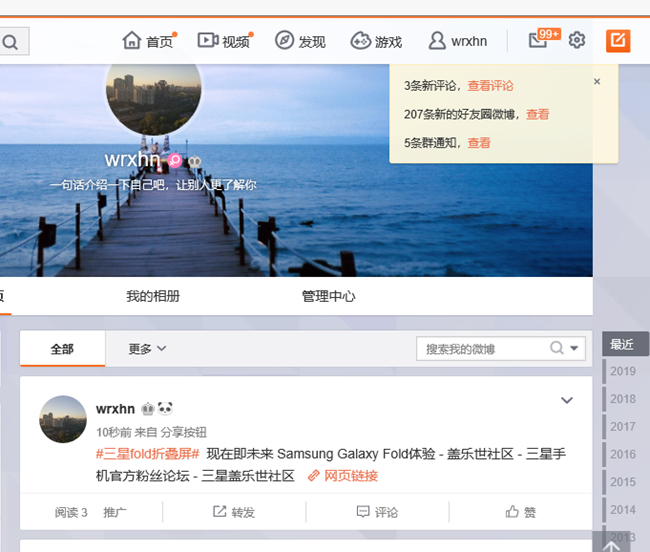The width and height of the screenshot is (650, 552).
Task: Expand the search filter dropdown arrow
Action: pyautogui.click(x=575, y=349)
